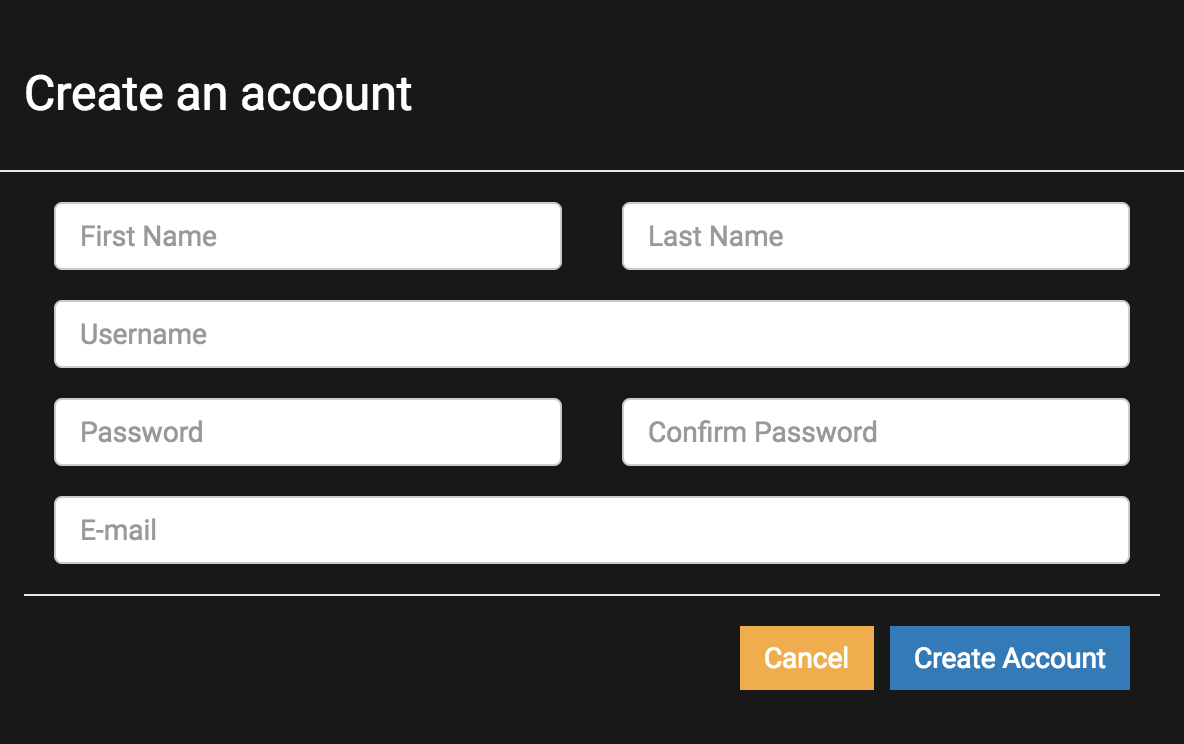Activate the Confirm Password field
Viewport: 1184px width, 744px height.
point(876,432)
